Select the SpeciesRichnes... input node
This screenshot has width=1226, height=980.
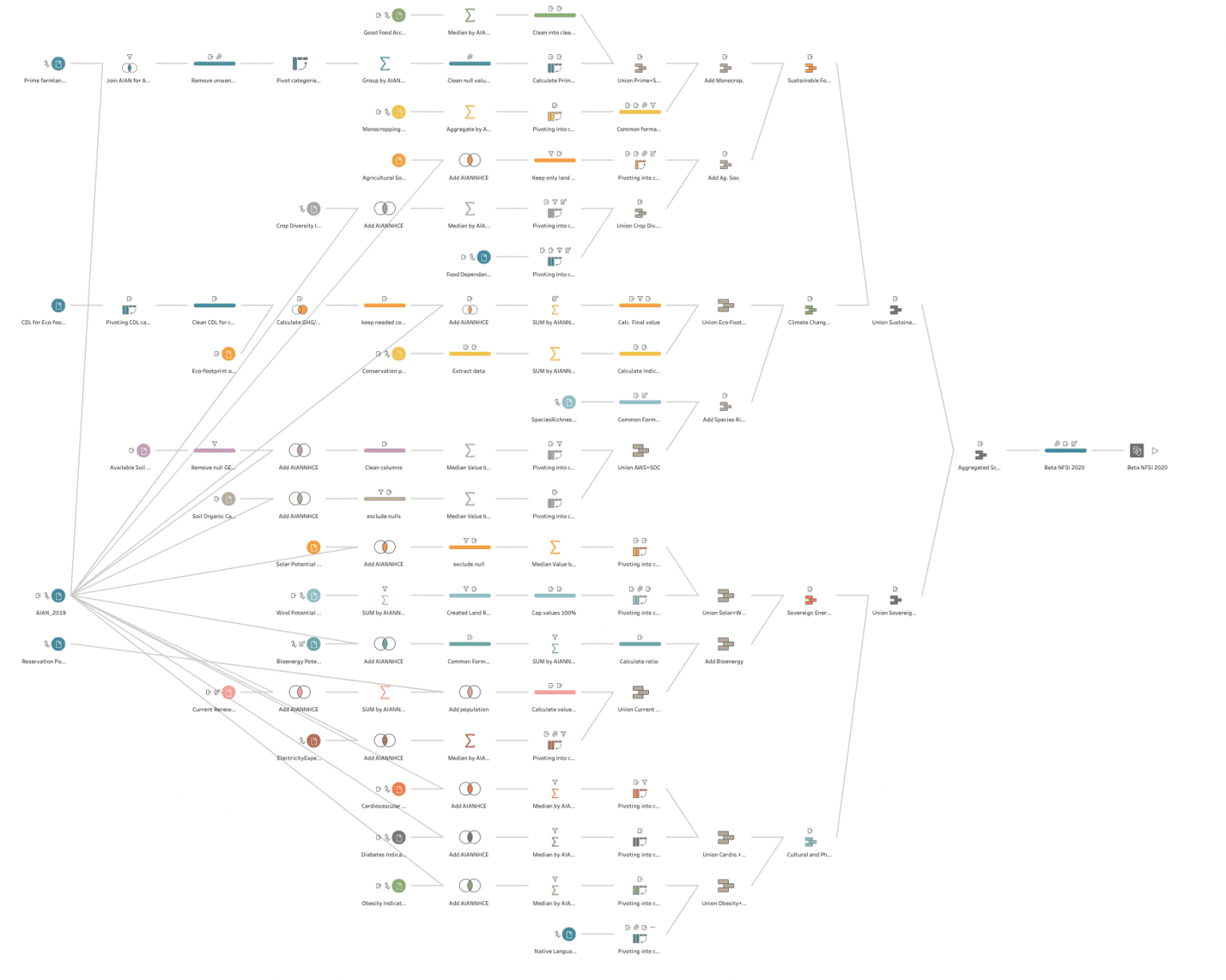tap(568, 402)
